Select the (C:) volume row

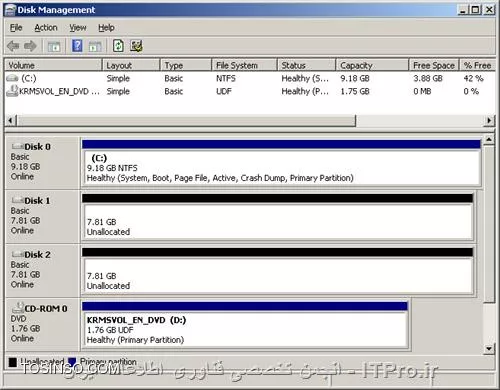click(x=250, y=78)
